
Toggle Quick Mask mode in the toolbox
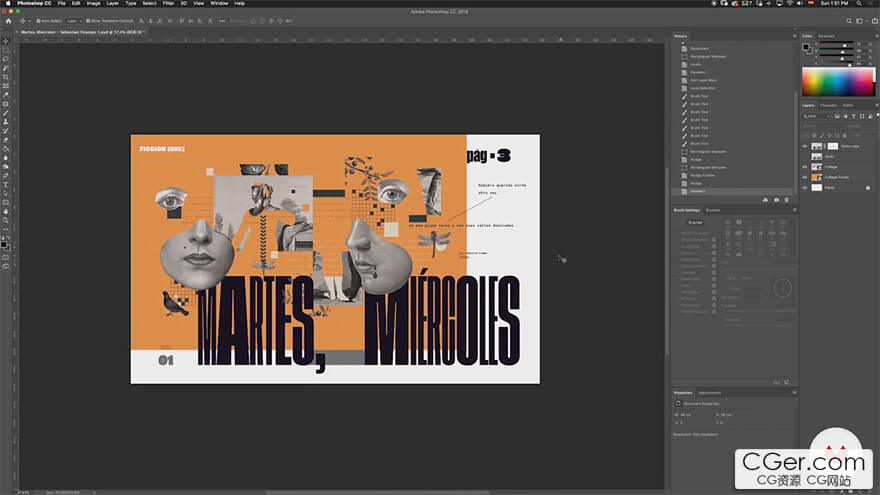tap(6, 258)
